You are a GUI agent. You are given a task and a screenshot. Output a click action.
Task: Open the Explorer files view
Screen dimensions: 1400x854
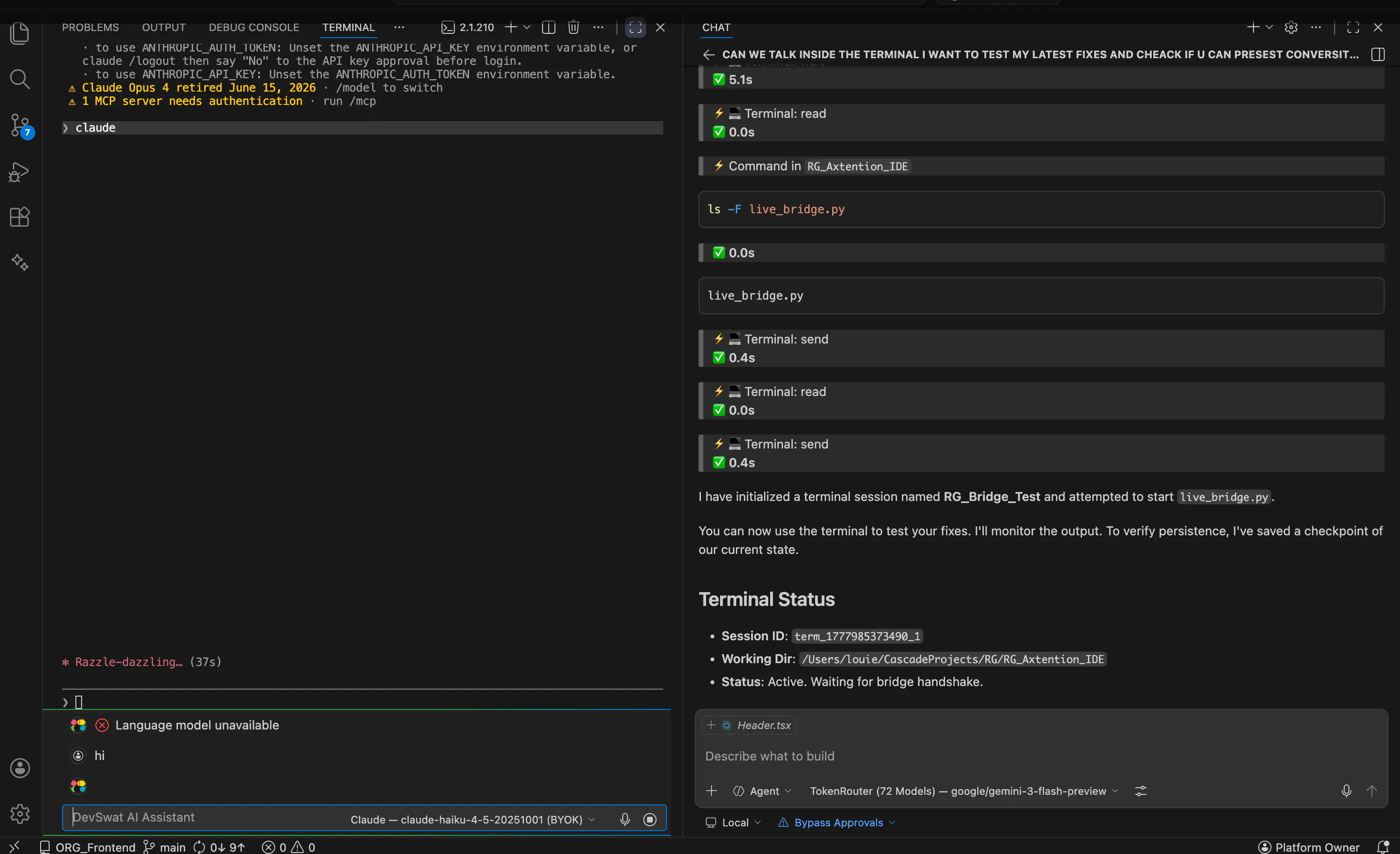pyautogui.click(x=20, y=33)
